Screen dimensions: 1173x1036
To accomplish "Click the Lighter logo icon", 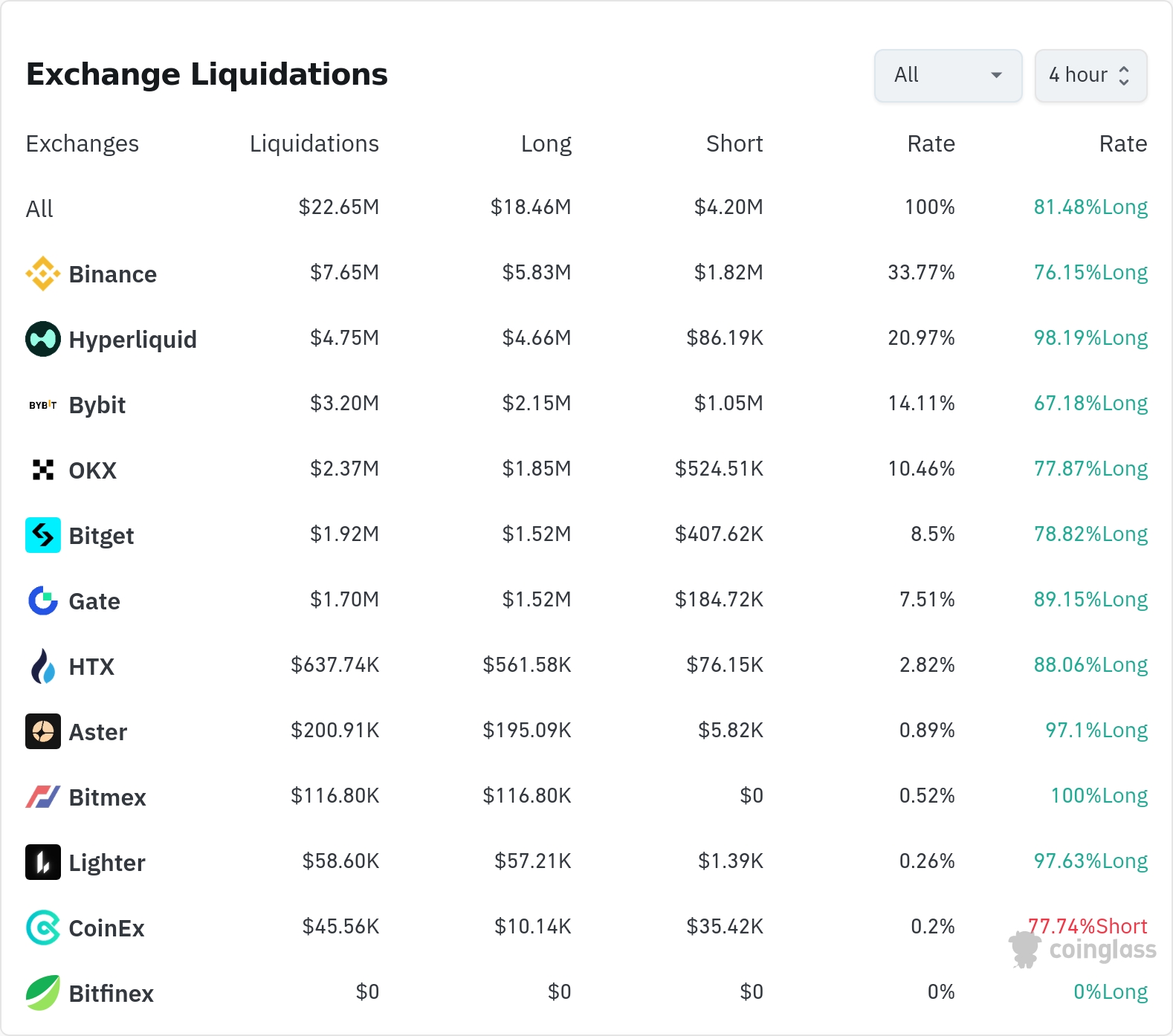I will [43, 862].
